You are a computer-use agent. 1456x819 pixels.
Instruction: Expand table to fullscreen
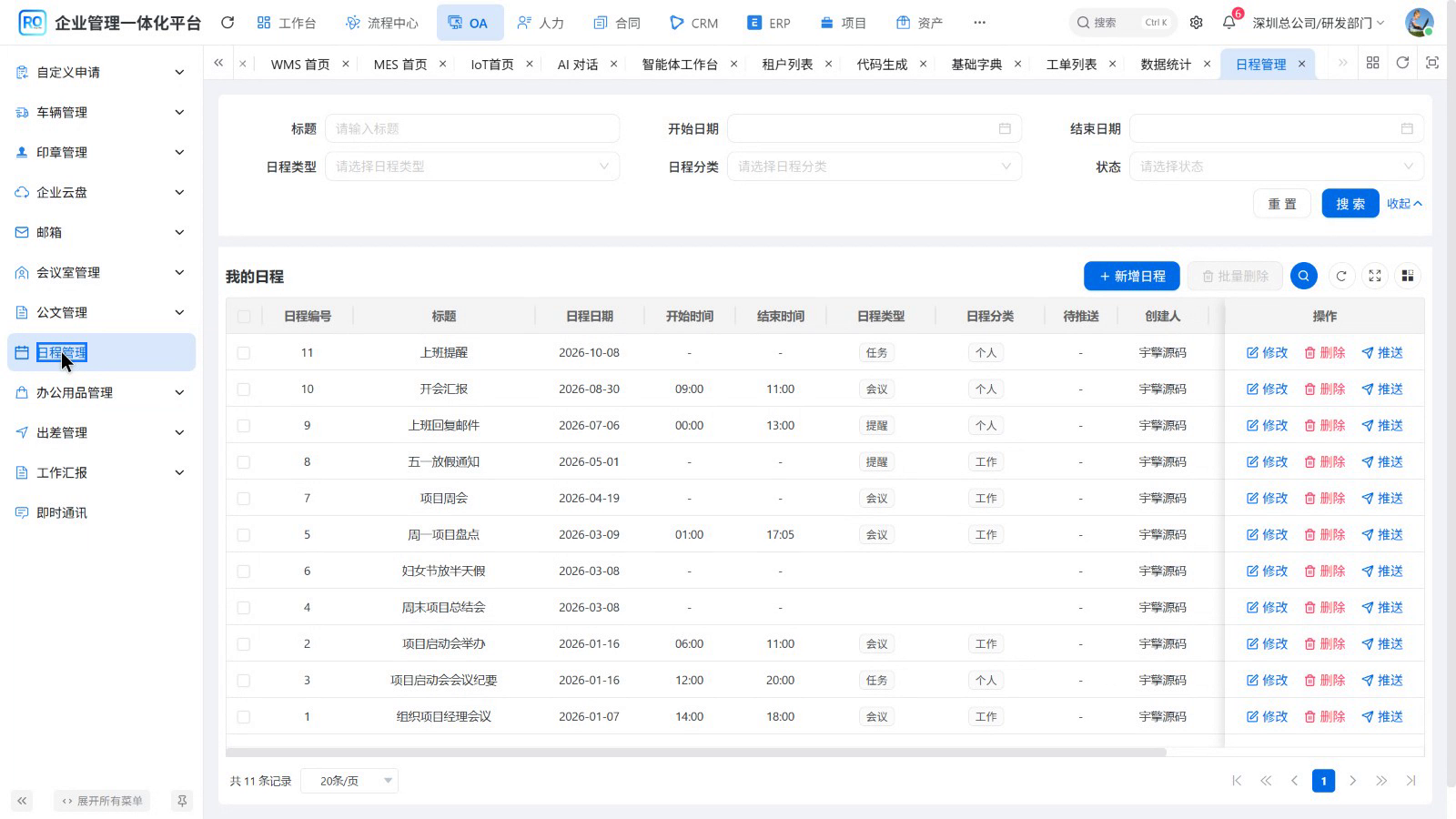point(1375,276)
